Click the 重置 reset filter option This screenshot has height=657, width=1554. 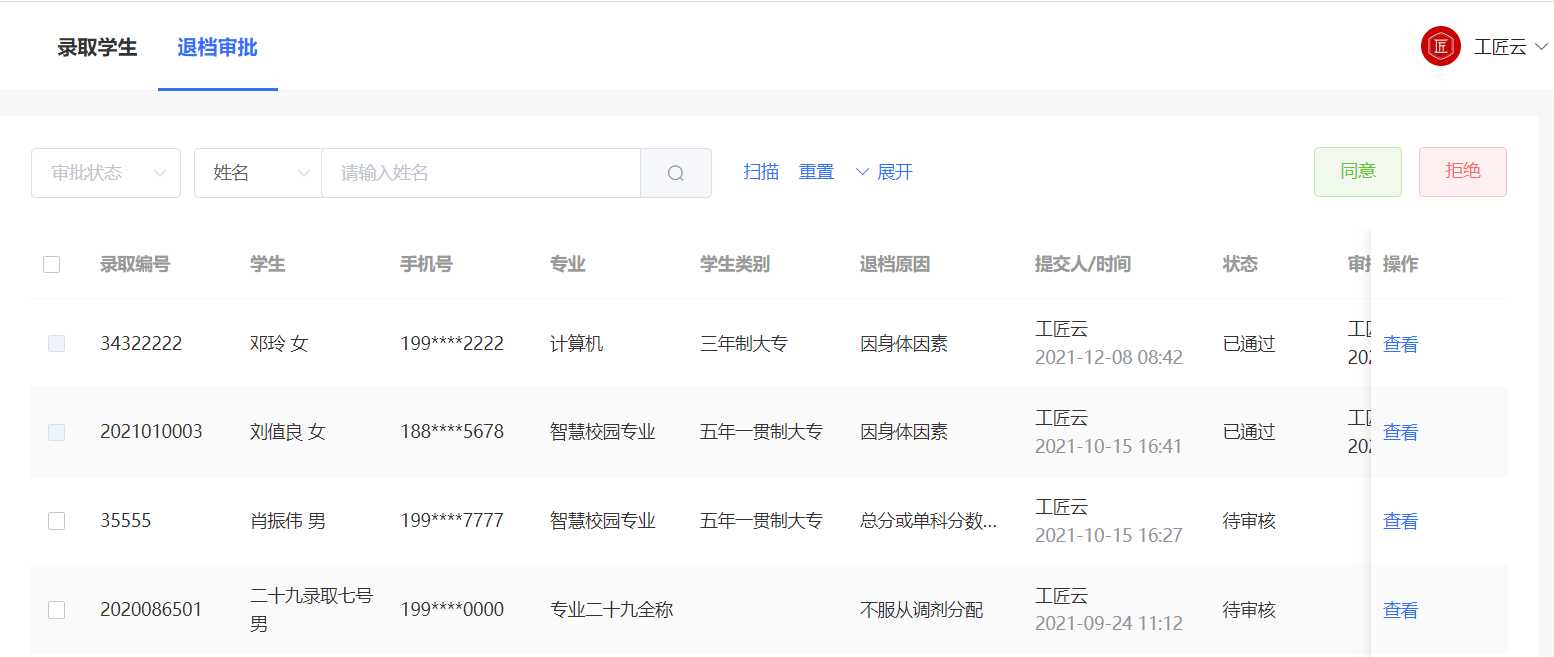pyautogui.click(x=816, y=172)
